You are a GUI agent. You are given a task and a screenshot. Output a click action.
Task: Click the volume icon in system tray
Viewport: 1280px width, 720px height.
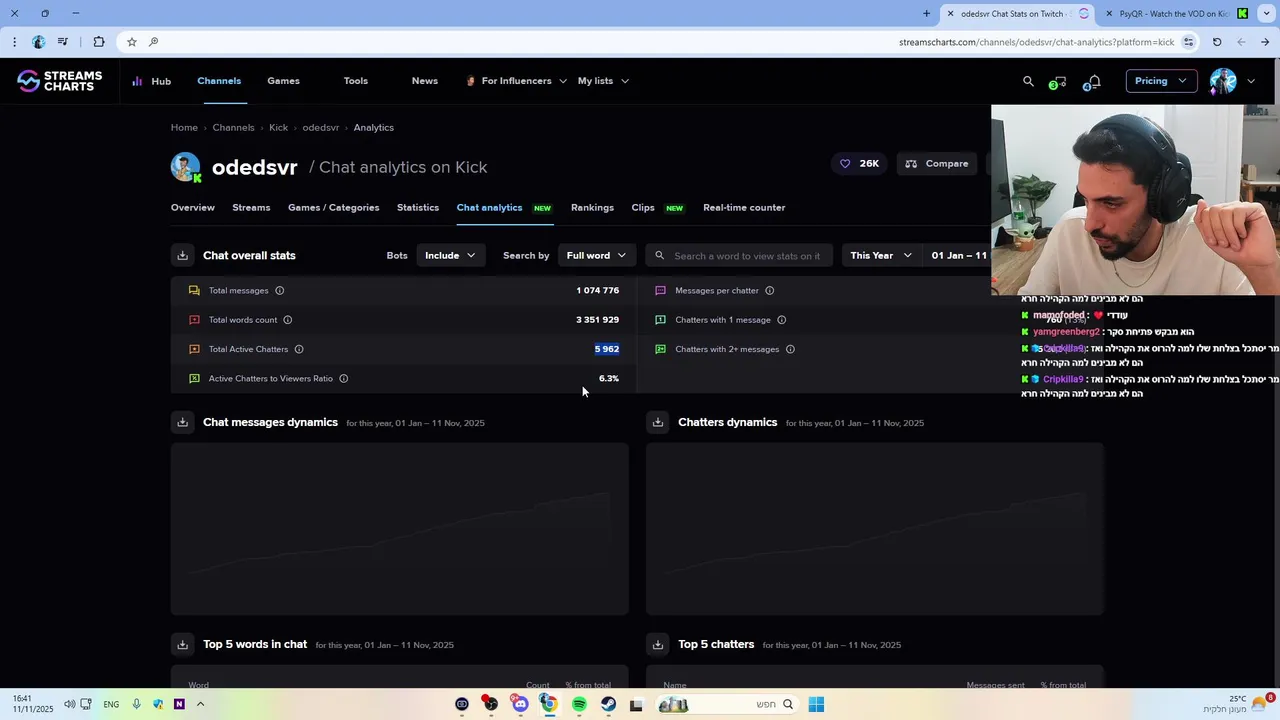click(69, 704)
